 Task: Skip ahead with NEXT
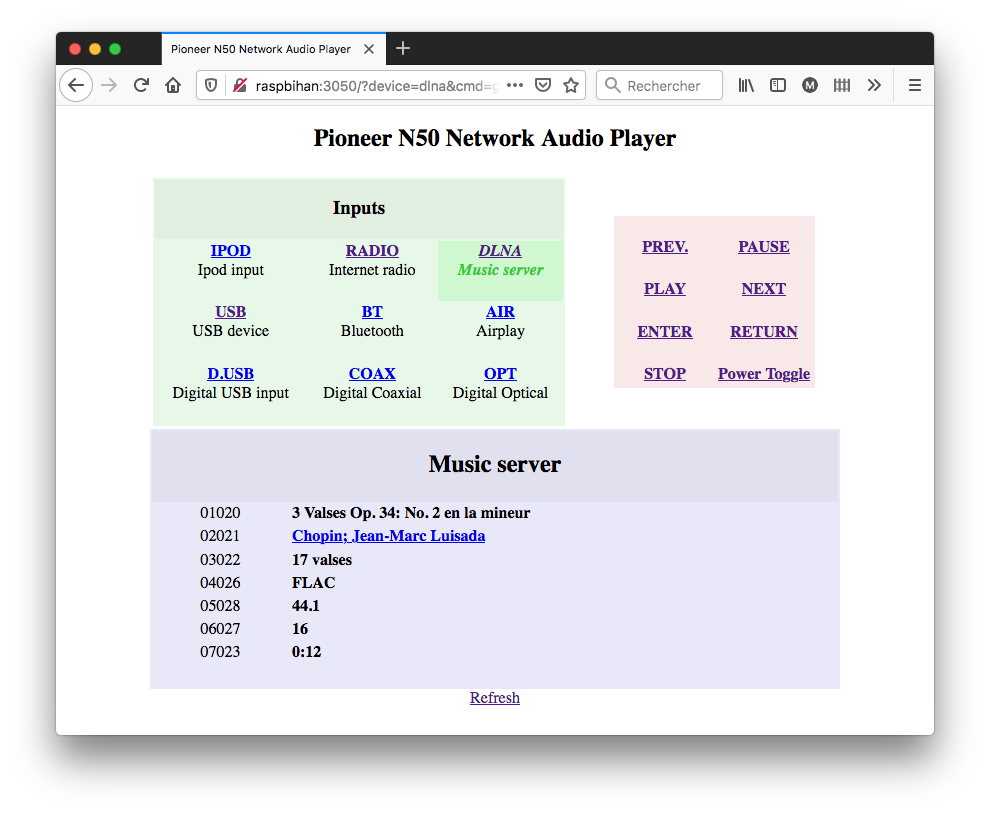[764, 289]
